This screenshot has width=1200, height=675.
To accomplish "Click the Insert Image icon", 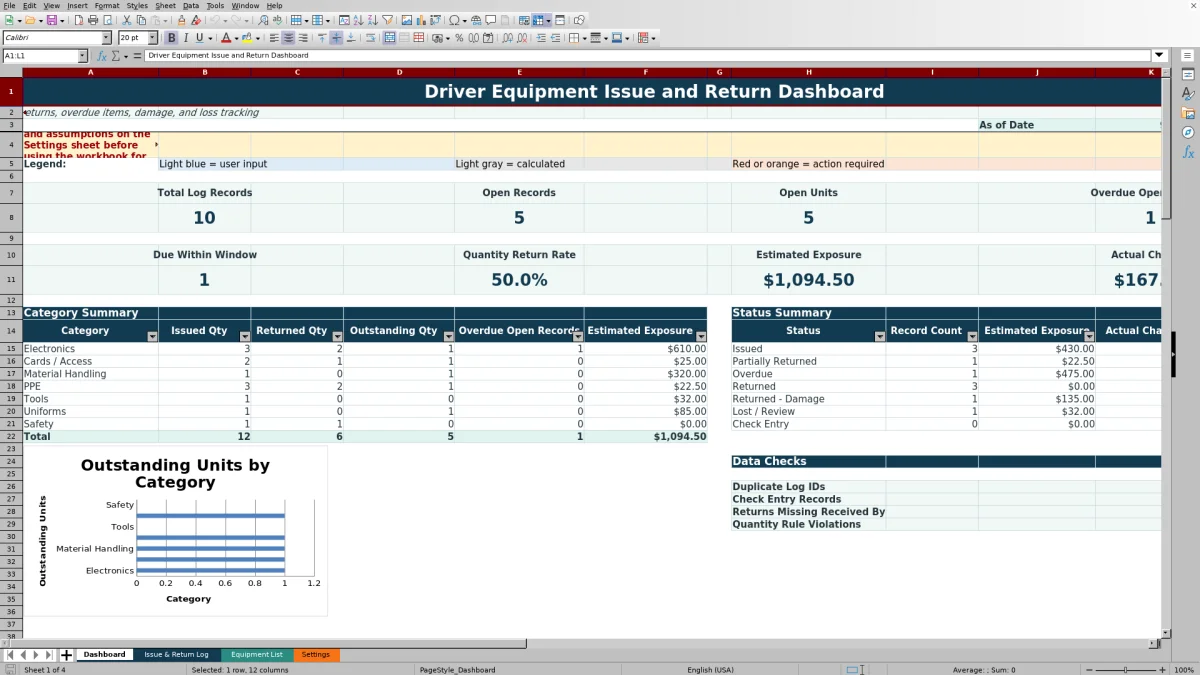I will click(x=407, y=20).
